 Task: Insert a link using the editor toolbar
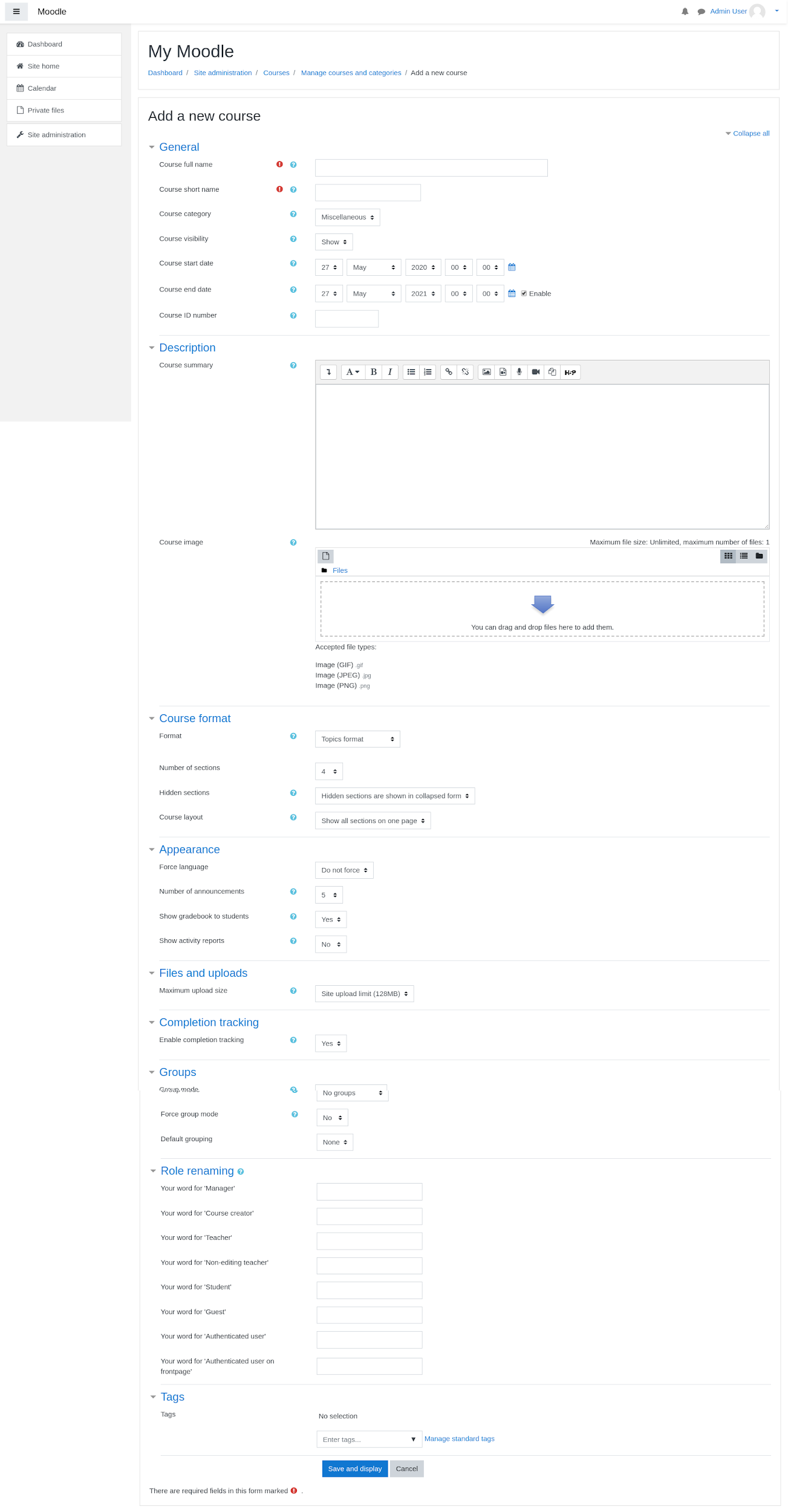point(449,372)
